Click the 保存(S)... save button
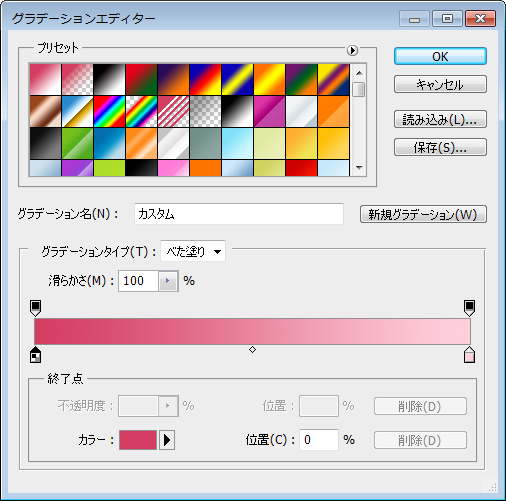506x501 pixels. coord(440,147)
